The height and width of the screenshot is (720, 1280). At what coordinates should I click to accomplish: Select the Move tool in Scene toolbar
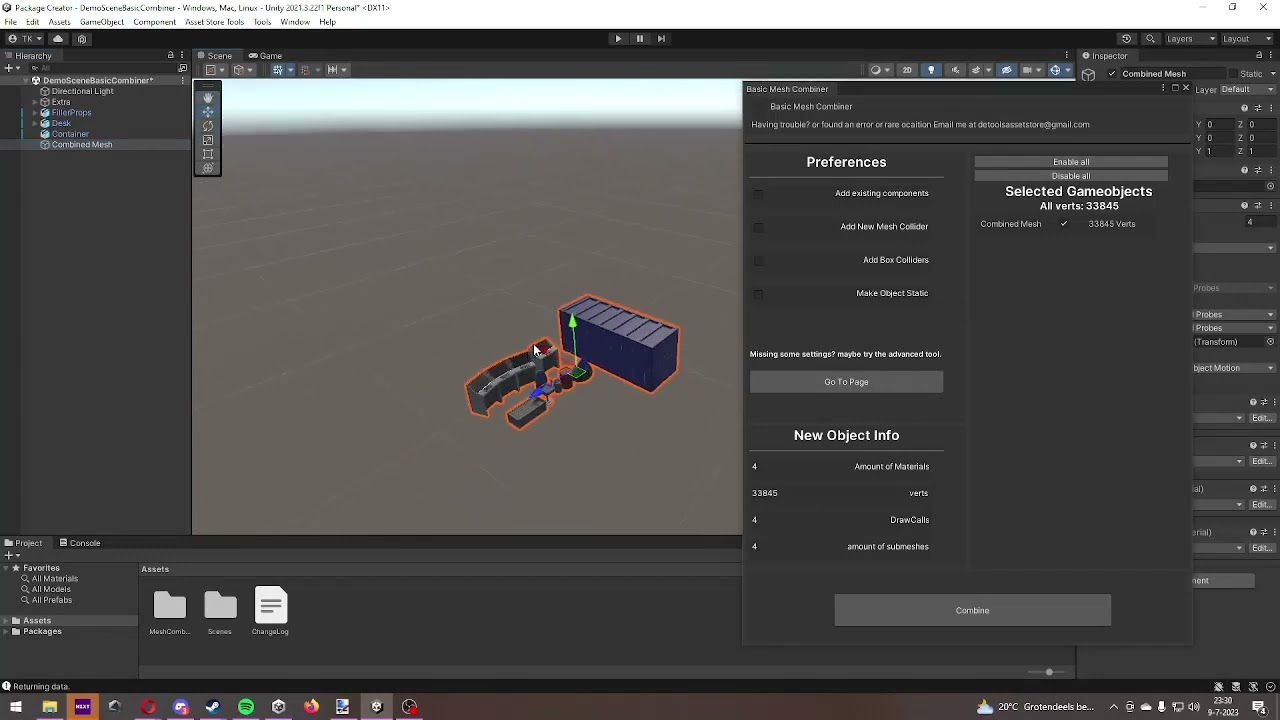pyautogui.click(x=208, y=112)
